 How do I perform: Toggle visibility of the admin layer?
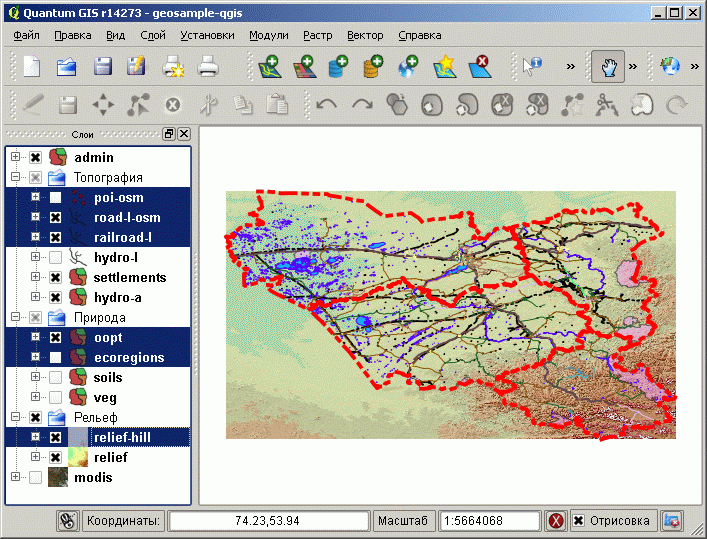point(36,158)
